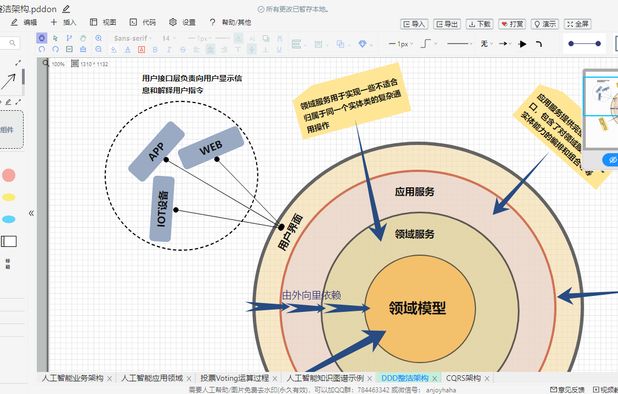Select the hand pan tool
Viewport: 618px width, 394px height.
83,38
